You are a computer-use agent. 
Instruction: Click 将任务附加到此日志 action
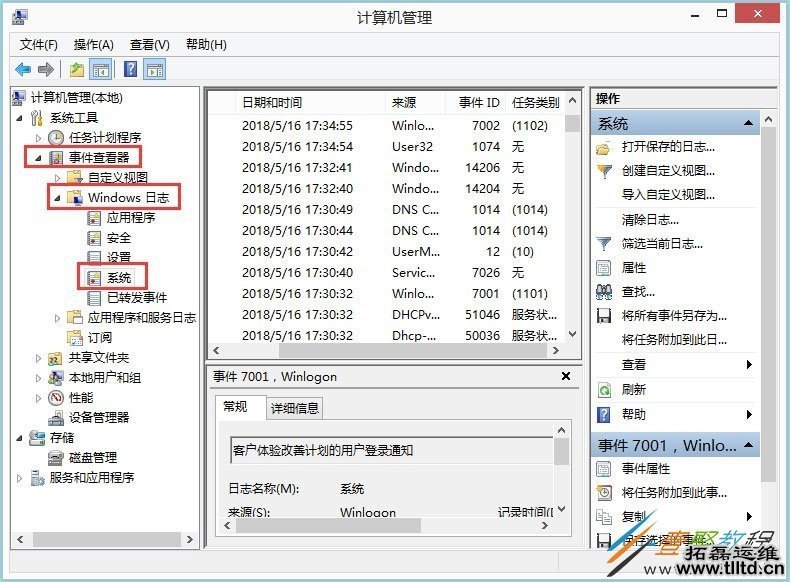click(674, 340)
